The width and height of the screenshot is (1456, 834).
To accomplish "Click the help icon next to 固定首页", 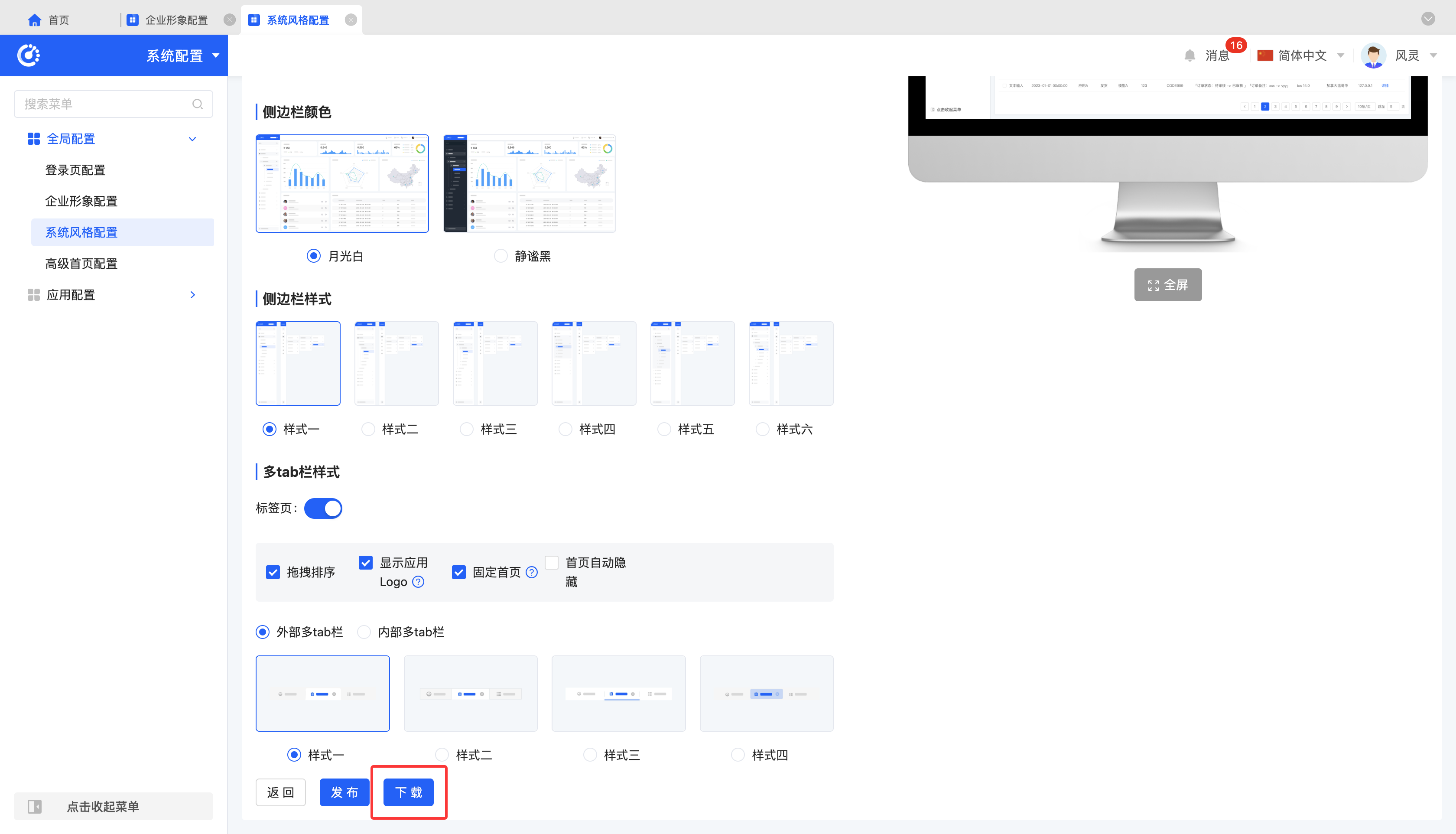I will tap(531, 572).
